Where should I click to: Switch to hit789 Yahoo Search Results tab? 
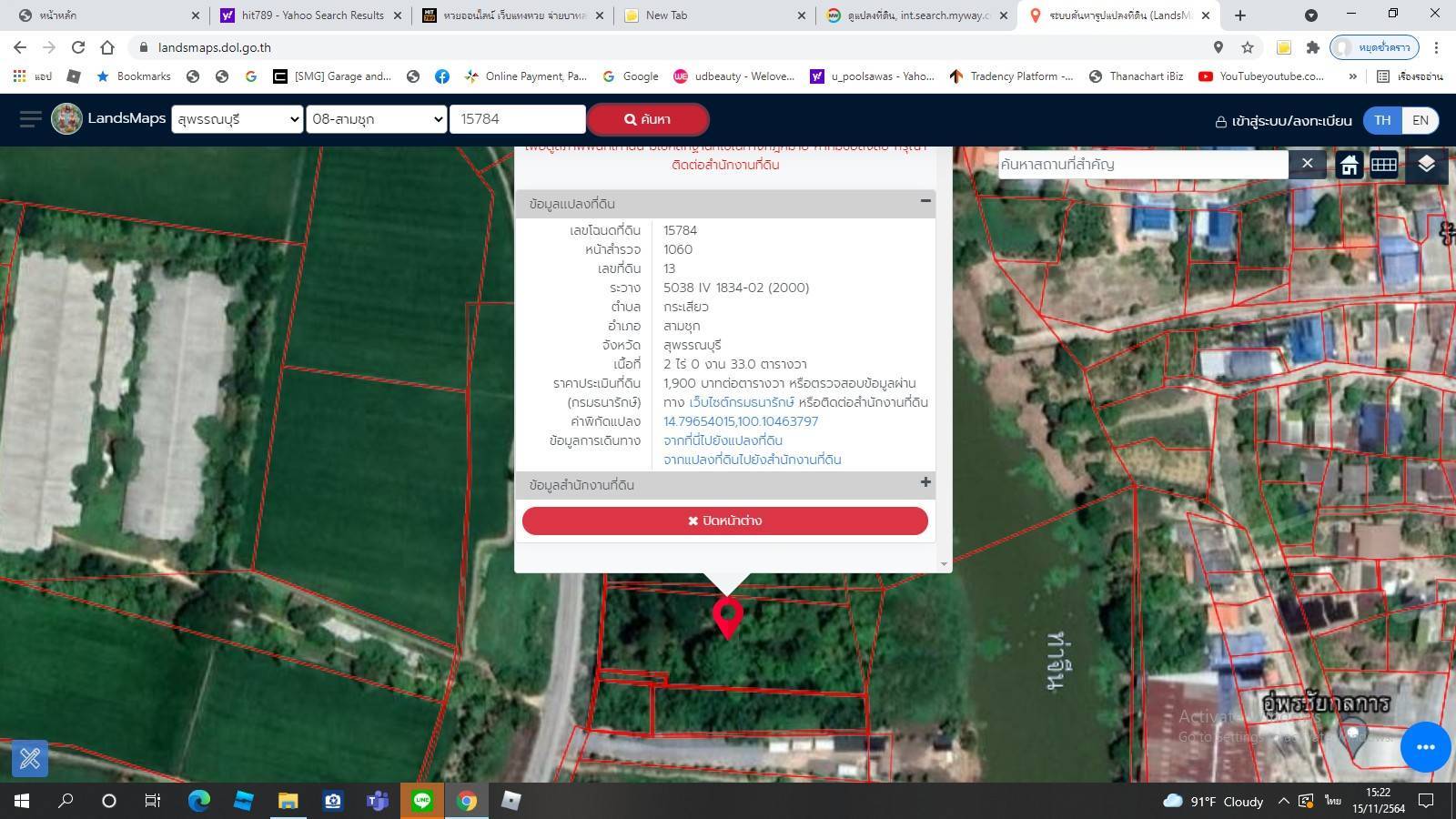(312, 15)
